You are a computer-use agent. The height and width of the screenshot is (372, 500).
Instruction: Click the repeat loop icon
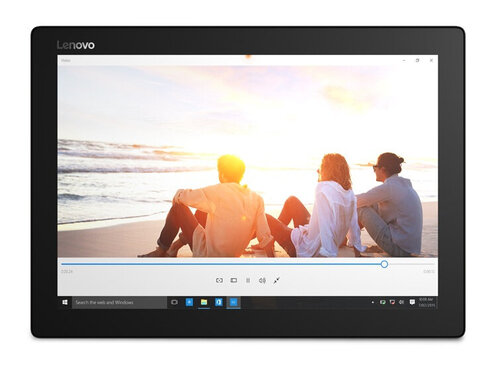tap(219, 281)
